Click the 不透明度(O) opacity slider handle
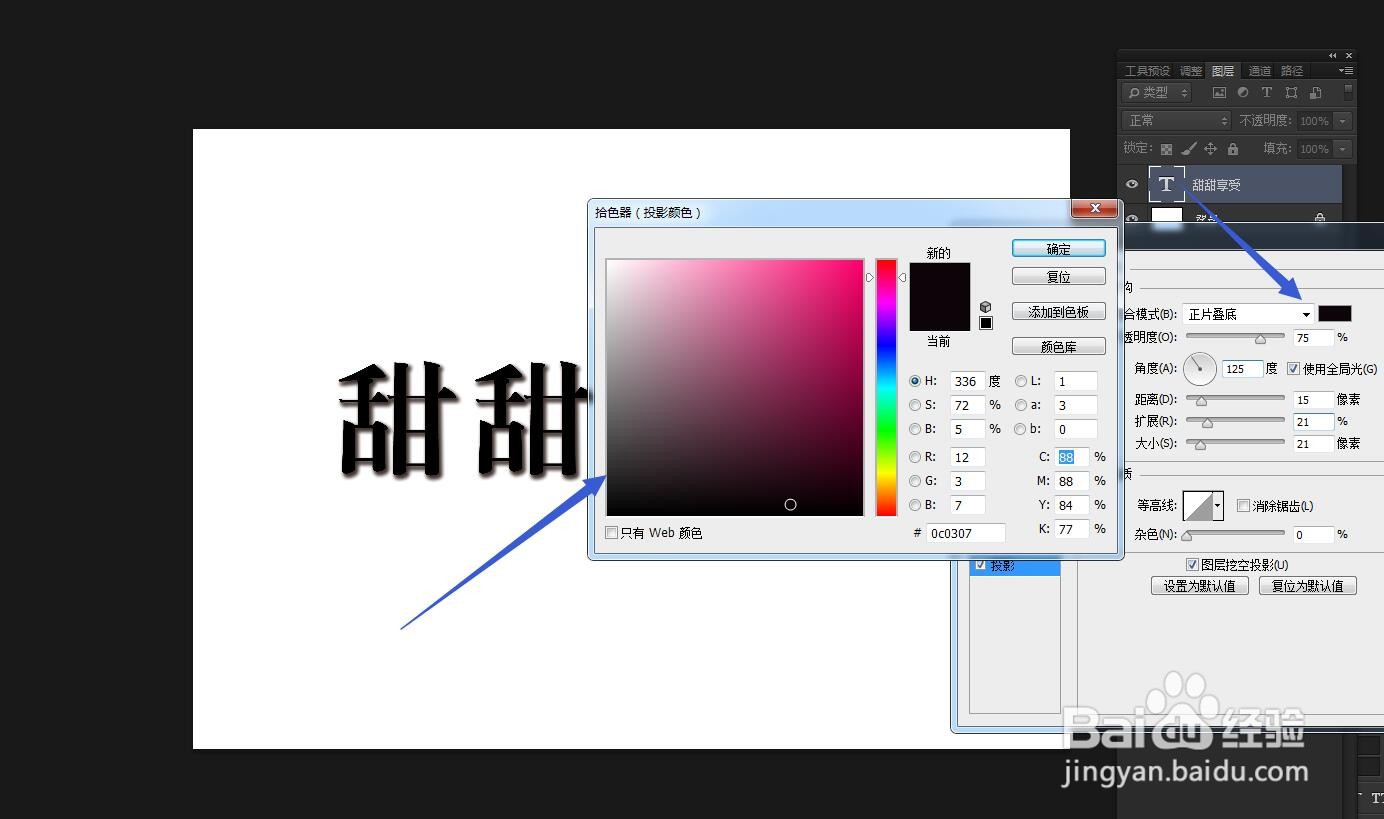The width and height of the screenshot is (1384, 819). tap(1260, 340)
